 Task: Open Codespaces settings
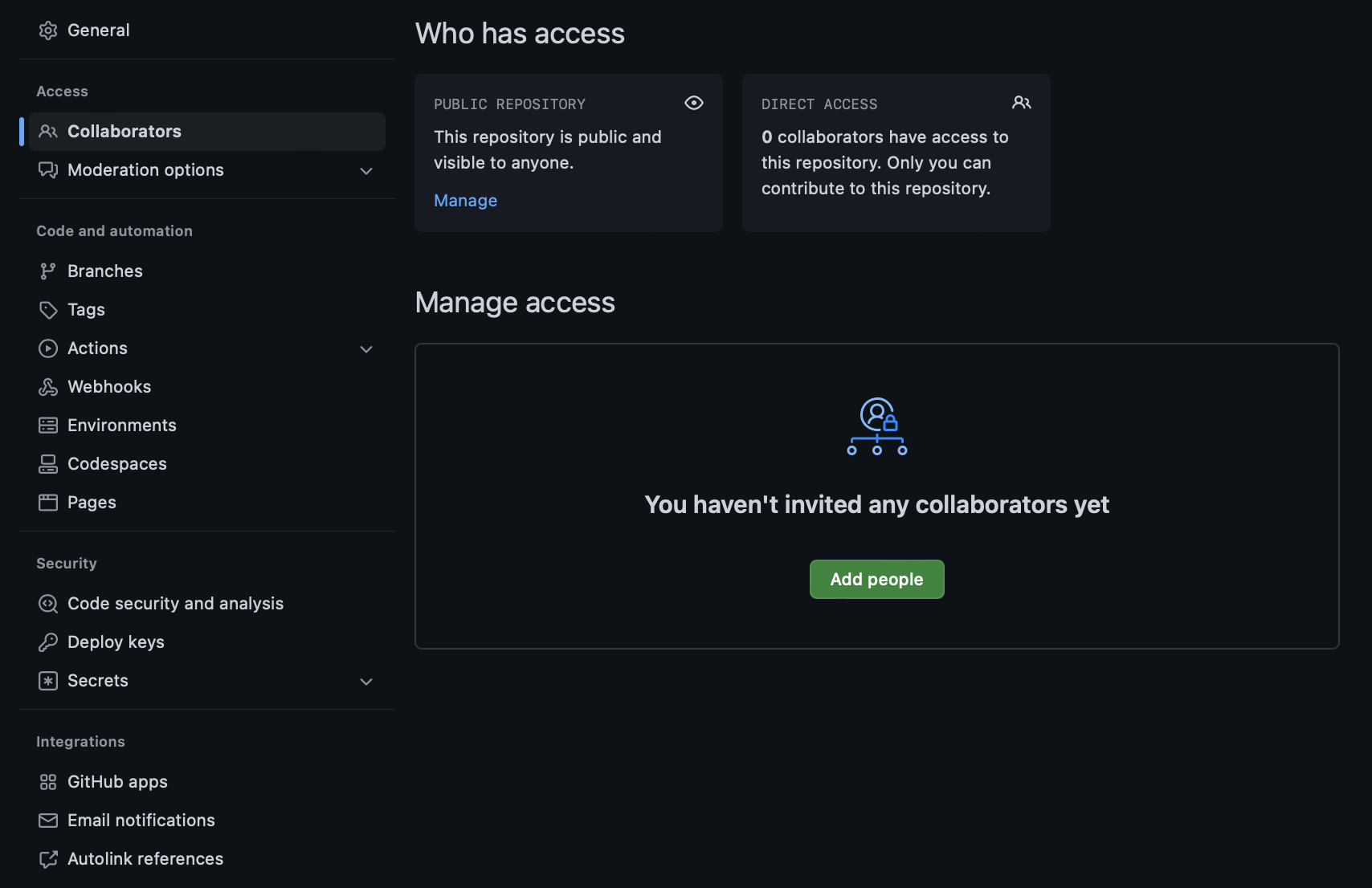207,464
